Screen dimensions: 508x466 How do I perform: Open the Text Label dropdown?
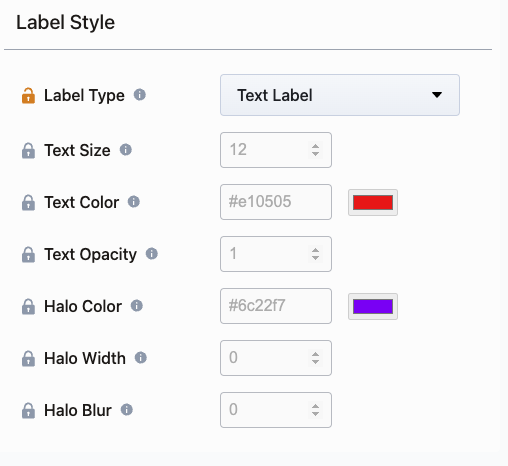[x=340, y=95]
